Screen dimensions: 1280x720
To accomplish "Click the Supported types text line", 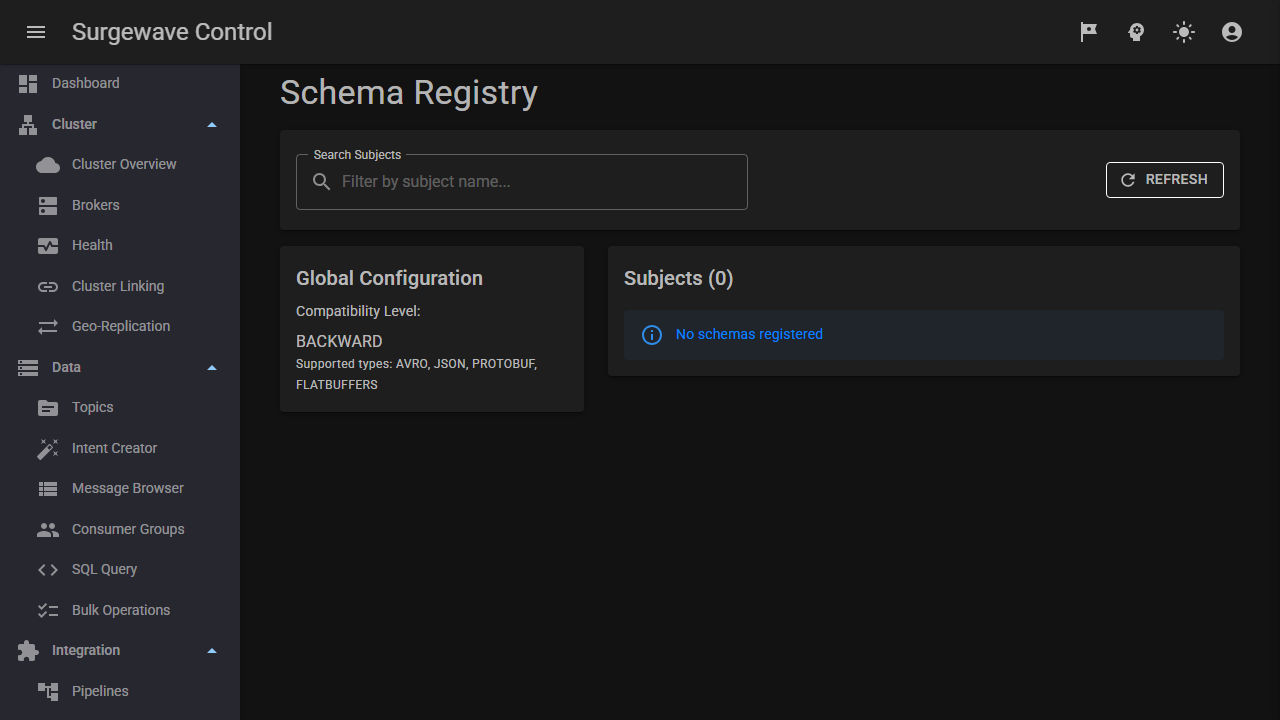I will (416, 374).
